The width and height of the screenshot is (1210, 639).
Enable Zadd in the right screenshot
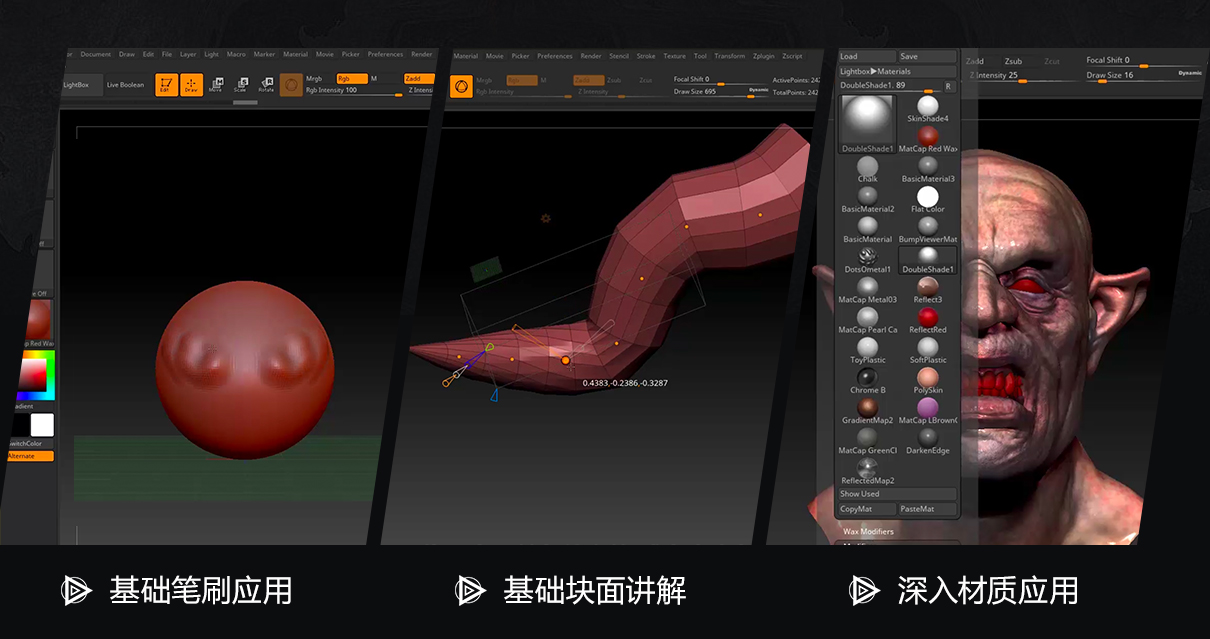(975, 61)
